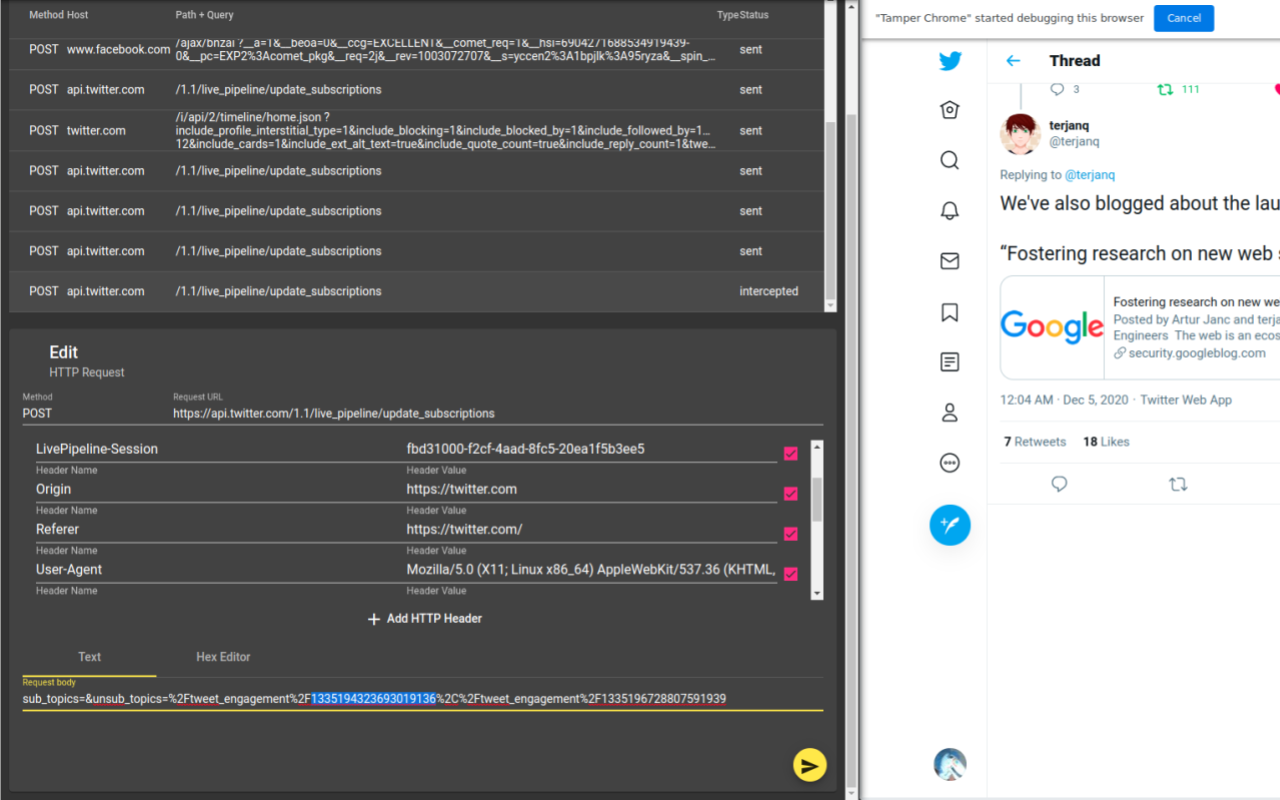Edit the Method field showing POST
This screenshot has width=1280, height=800.
tap(90, 413)
